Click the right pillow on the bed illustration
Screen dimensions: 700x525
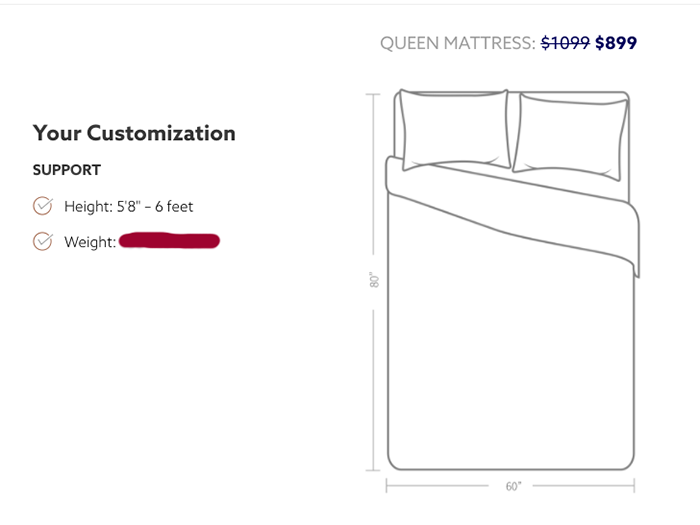coord(570,132)
